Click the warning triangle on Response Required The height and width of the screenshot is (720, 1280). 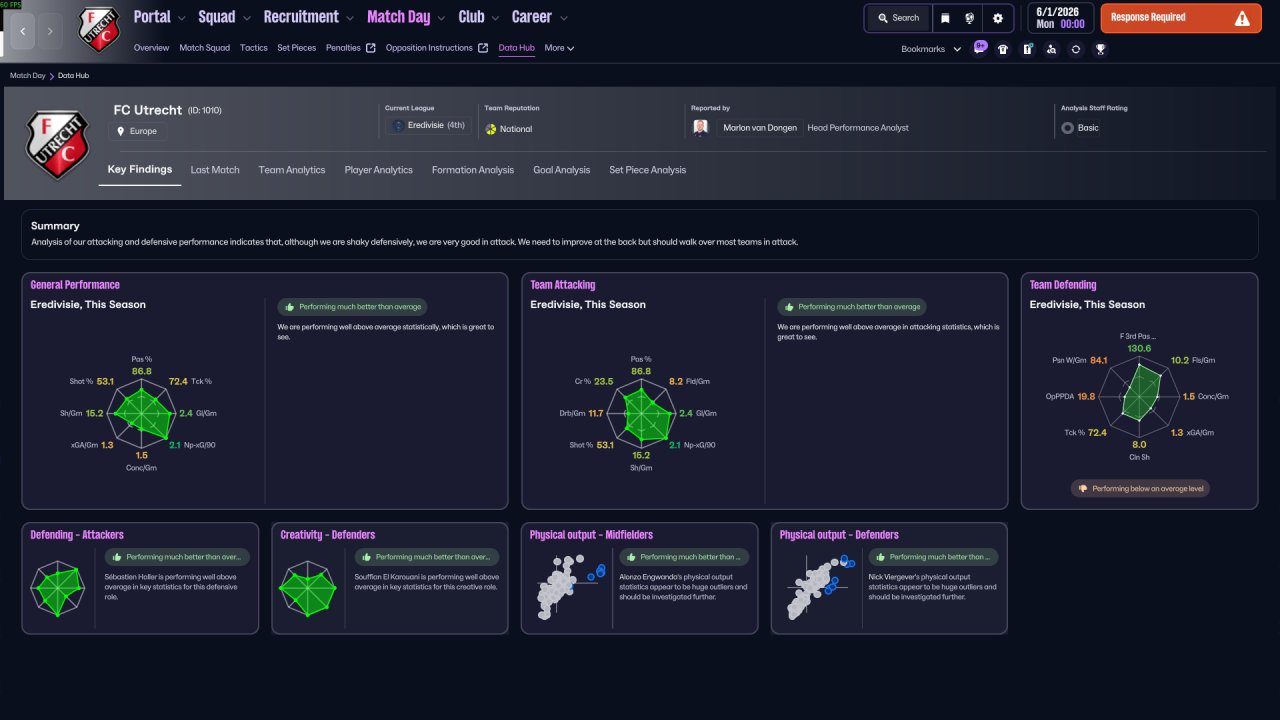(1242, 18)
